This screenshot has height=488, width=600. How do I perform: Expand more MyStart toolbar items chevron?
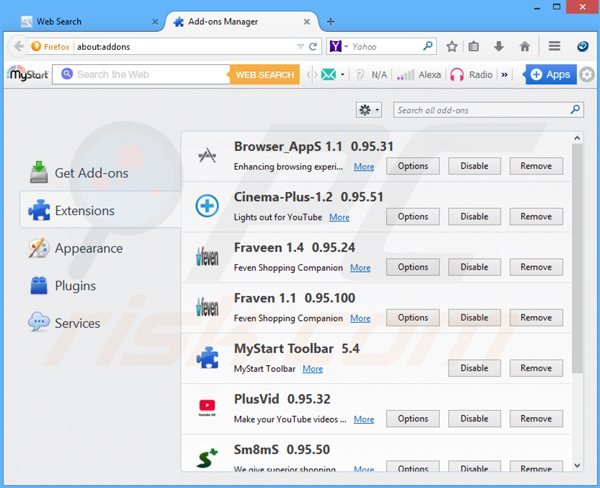pyautogui.click(x=504, y=75)
